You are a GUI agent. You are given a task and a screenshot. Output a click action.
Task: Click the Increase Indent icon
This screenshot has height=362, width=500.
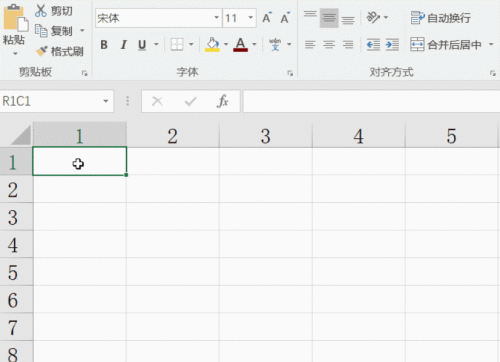coord(392,44)
